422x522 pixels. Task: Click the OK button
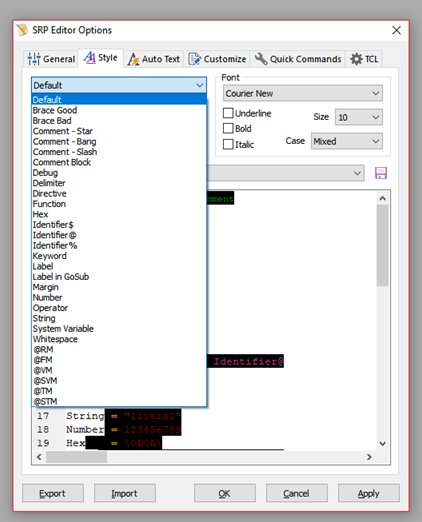pos(225,493)
